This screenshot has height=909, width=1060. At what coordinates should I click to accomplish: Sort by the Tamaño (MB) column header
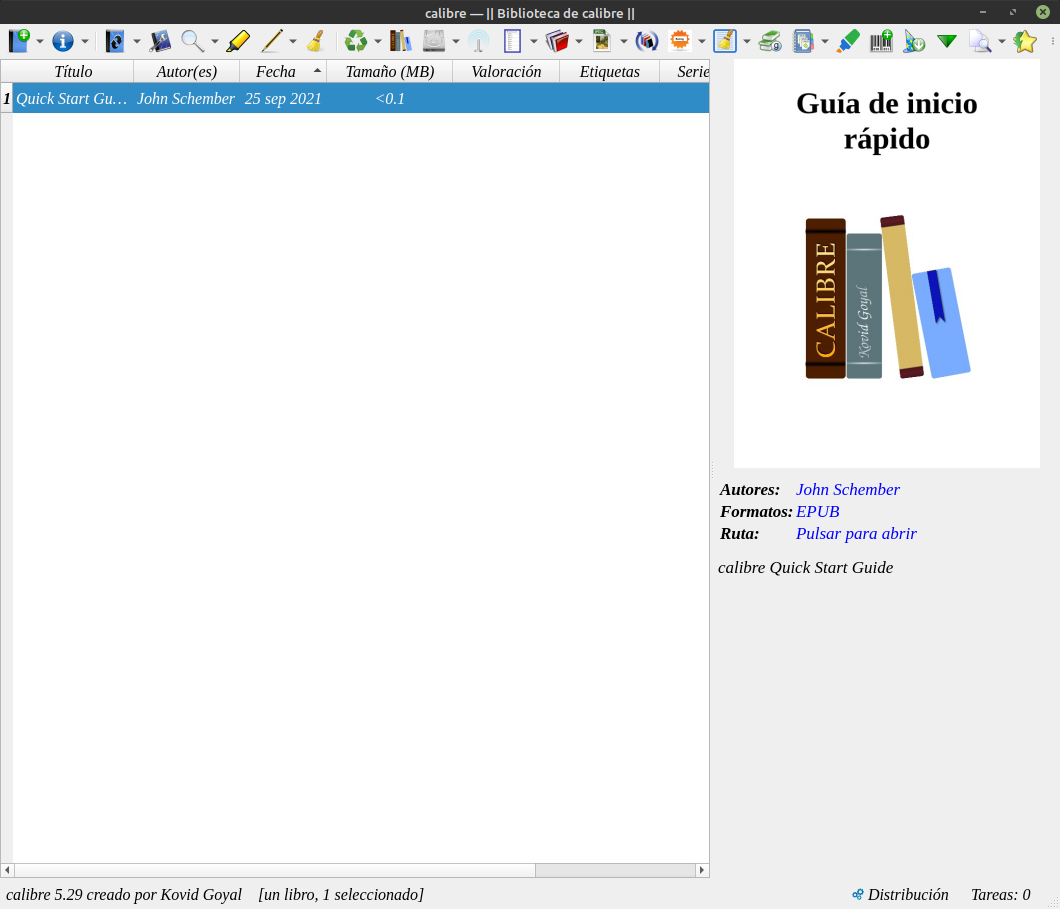[389, 72]
